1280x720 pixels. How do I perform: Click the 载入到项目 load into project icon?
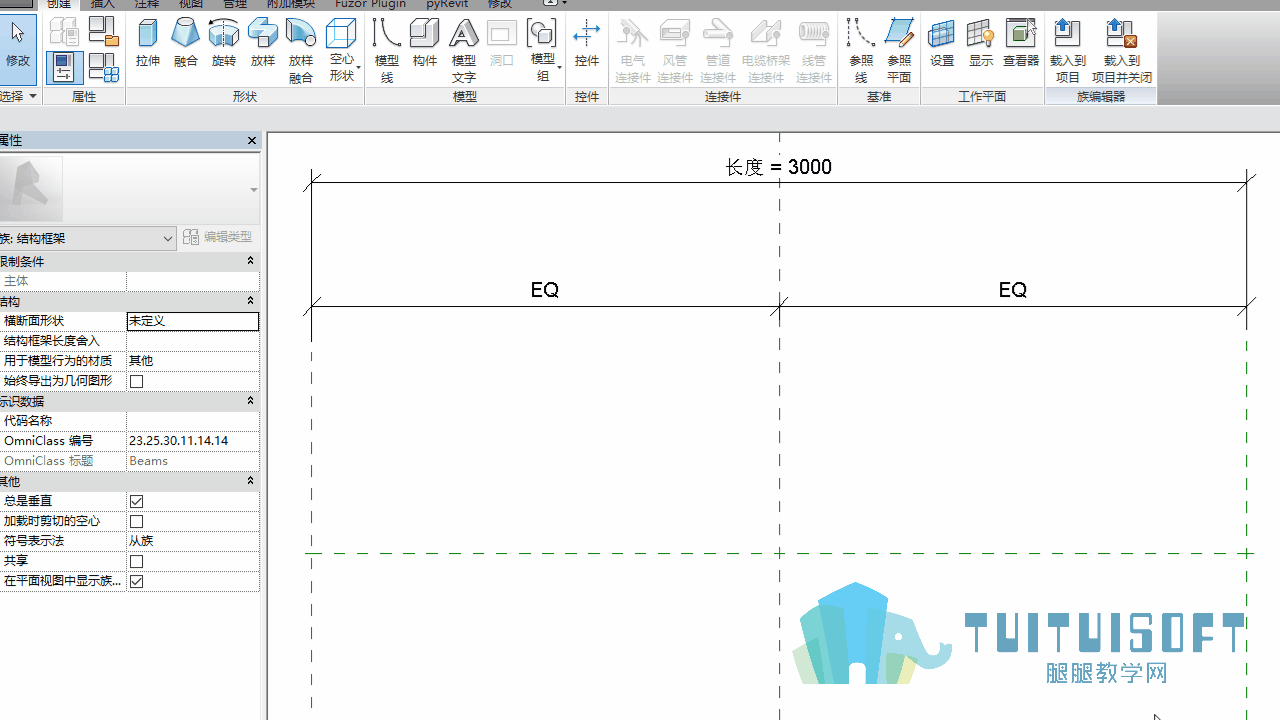tap(1068, 50)
